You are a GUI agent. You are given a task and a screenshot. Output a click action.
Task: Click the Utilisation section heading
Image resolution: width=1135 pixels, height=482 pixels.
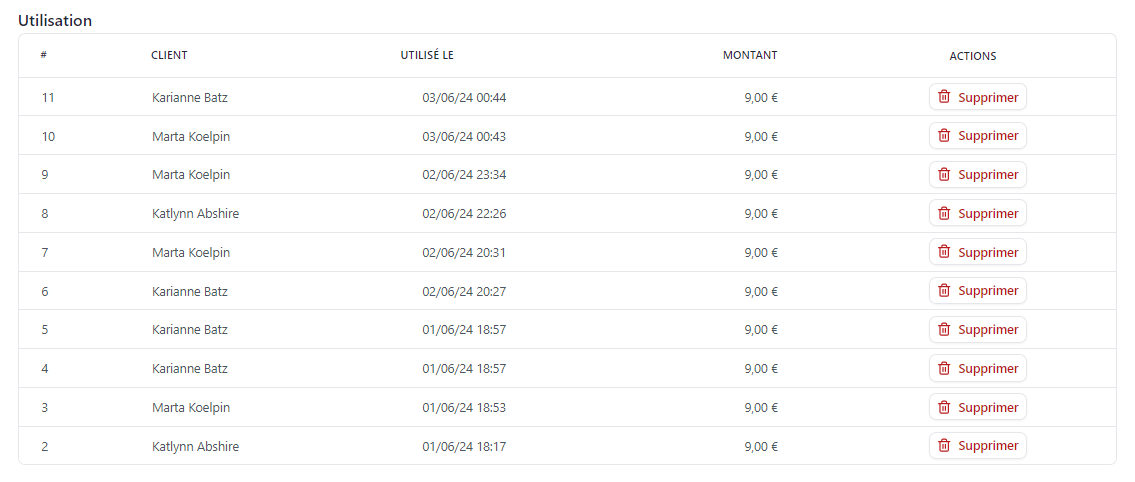(55, 20)
